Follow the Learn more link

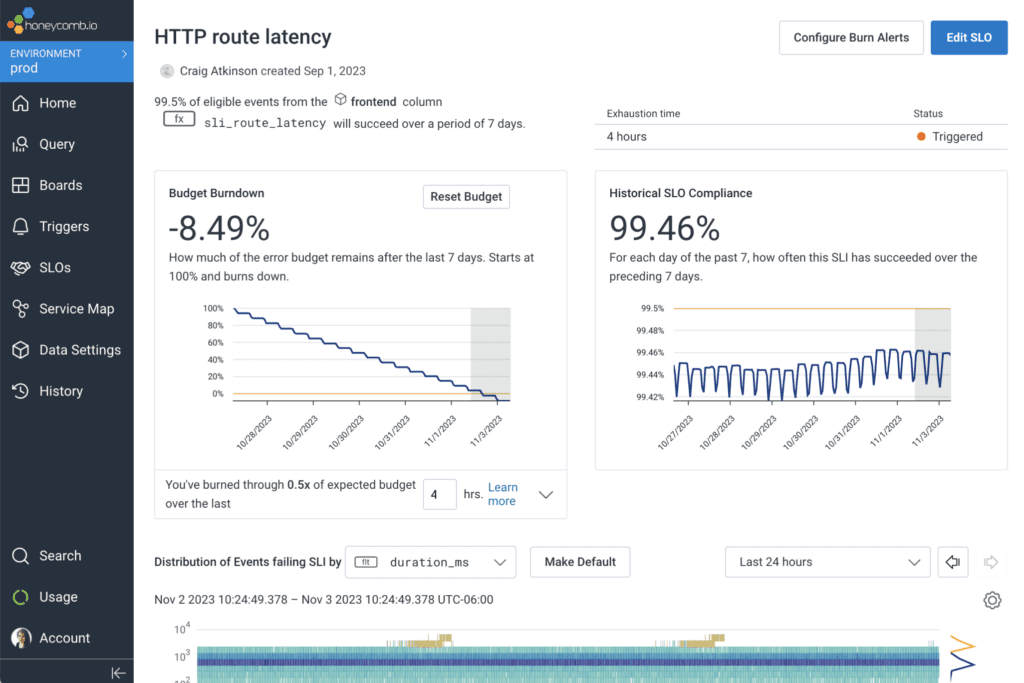[x=502, y=494]
